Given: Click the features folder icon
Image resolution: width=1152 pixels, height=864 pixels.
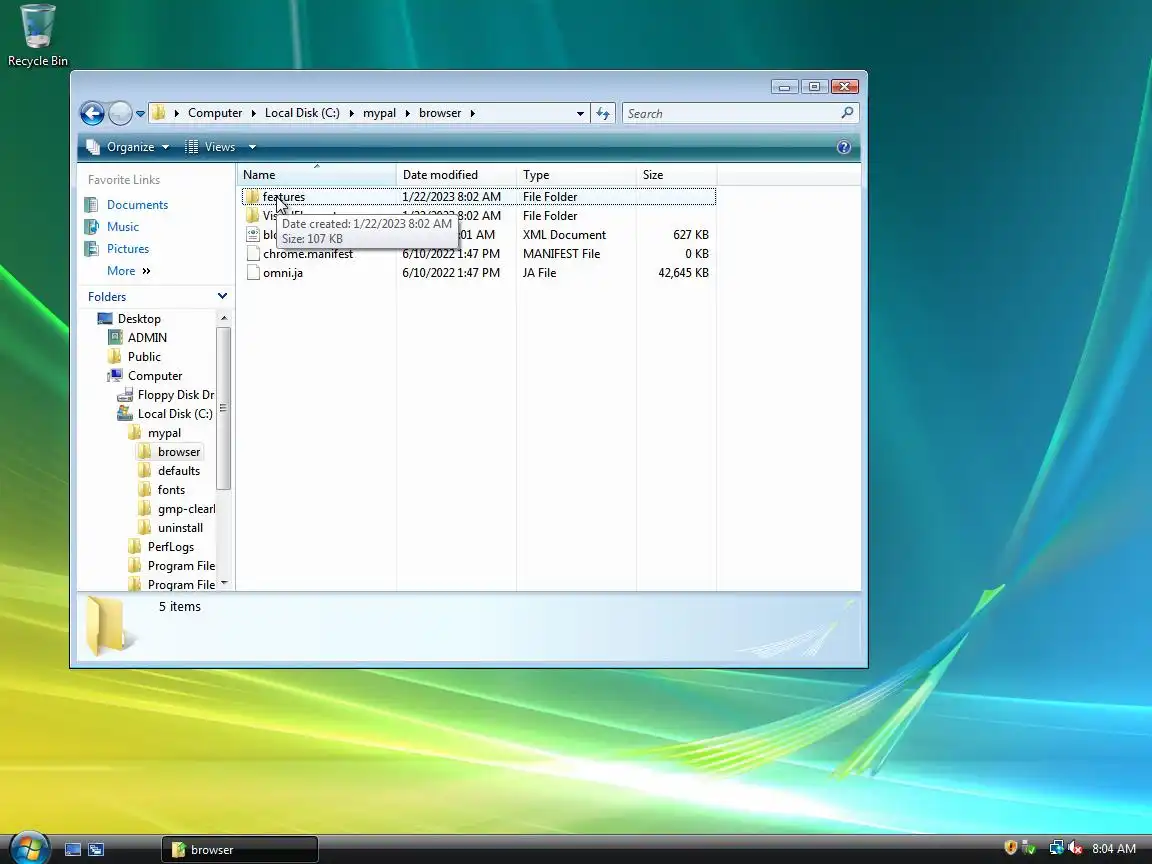Looking at the screenshot, I should (252, 197).
